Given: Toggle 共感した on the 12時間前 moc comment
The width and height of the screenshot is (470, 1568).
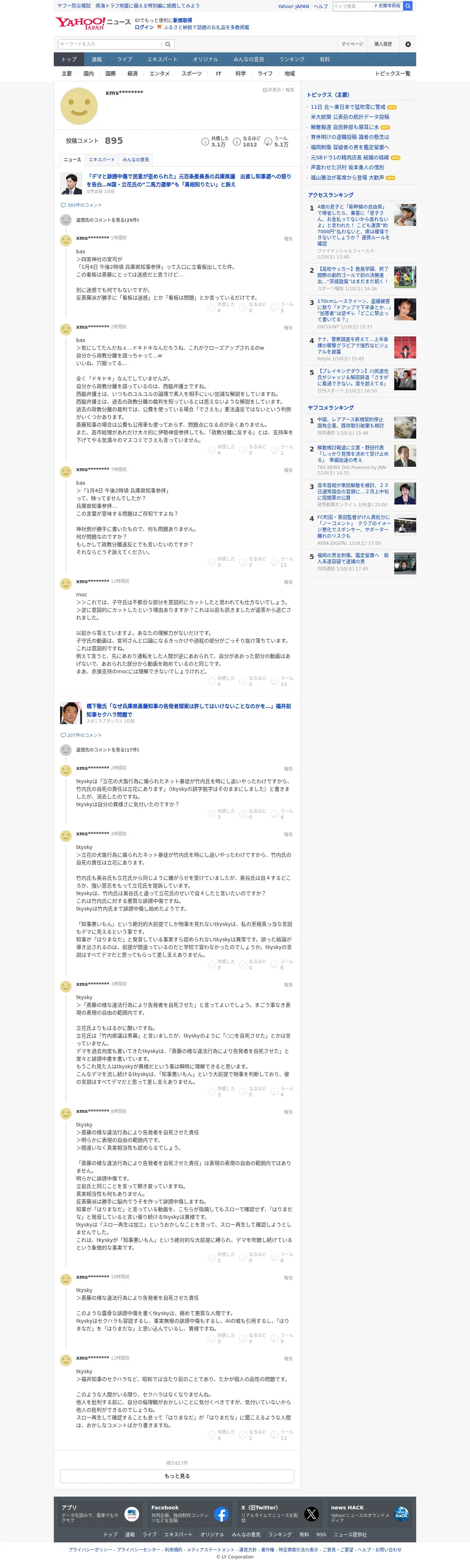Looking at the screenshot, I should pyautogui.click(x=221, y=681).
